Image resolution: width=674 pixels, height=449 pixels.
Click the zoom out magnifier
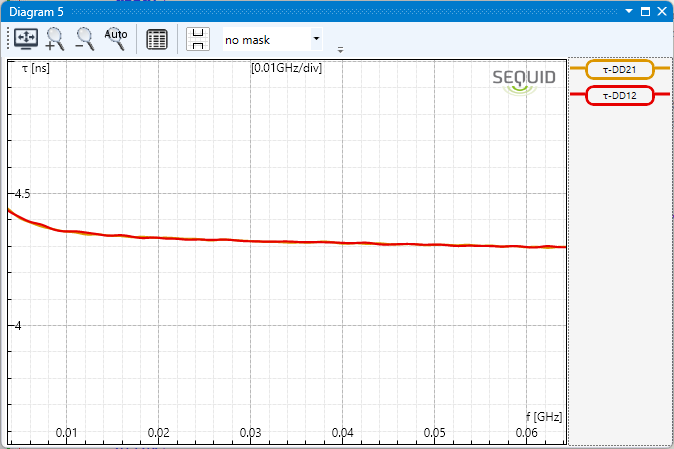[85, 39]
